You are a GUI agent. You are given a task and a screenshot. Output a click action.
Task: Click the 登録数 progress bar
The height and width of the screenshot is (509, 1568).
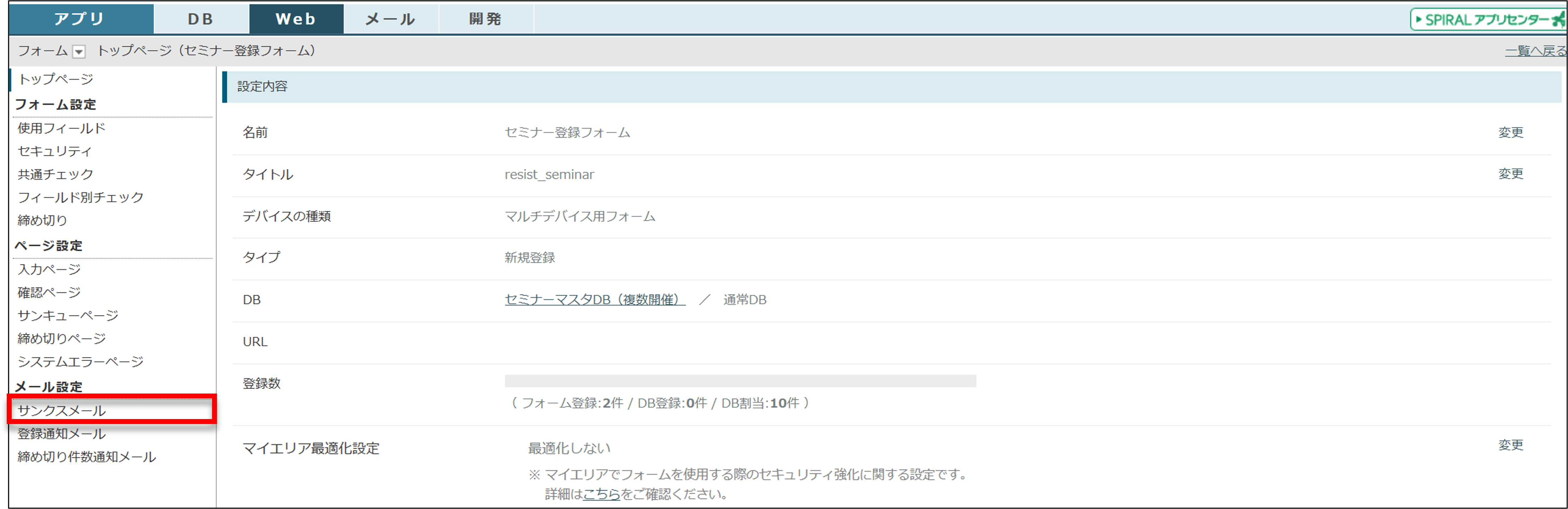739,381
